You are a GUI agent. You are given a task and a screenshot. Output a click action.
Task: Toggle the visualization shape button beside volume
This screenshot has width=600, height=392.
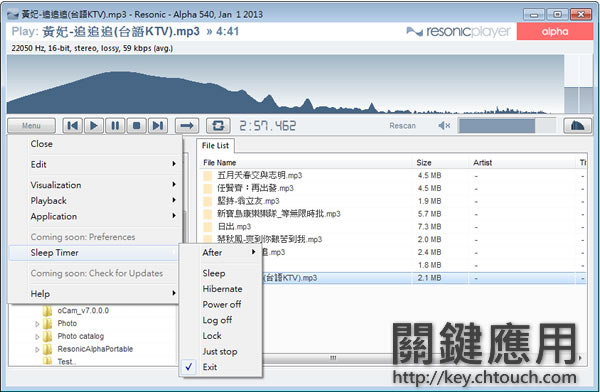577,126
